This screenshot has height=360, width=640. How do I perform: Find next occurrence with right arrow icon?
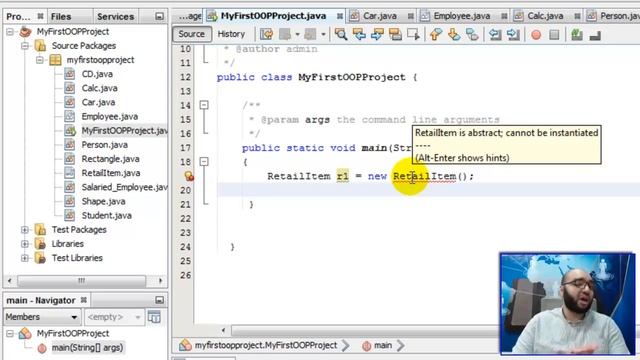tap(377, 34)
